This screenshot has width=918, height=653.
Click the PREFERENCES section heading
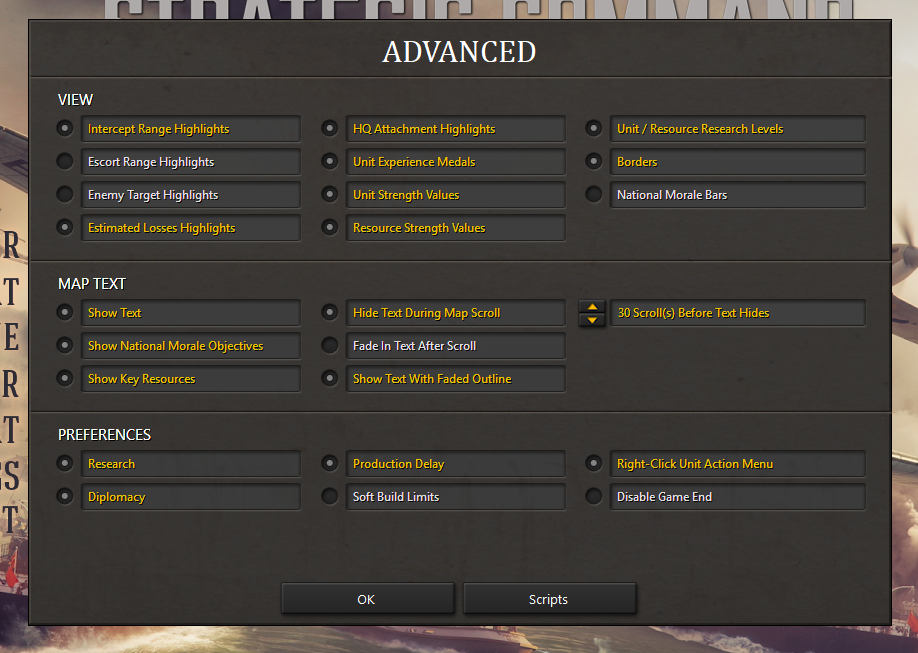click(104, 435)
